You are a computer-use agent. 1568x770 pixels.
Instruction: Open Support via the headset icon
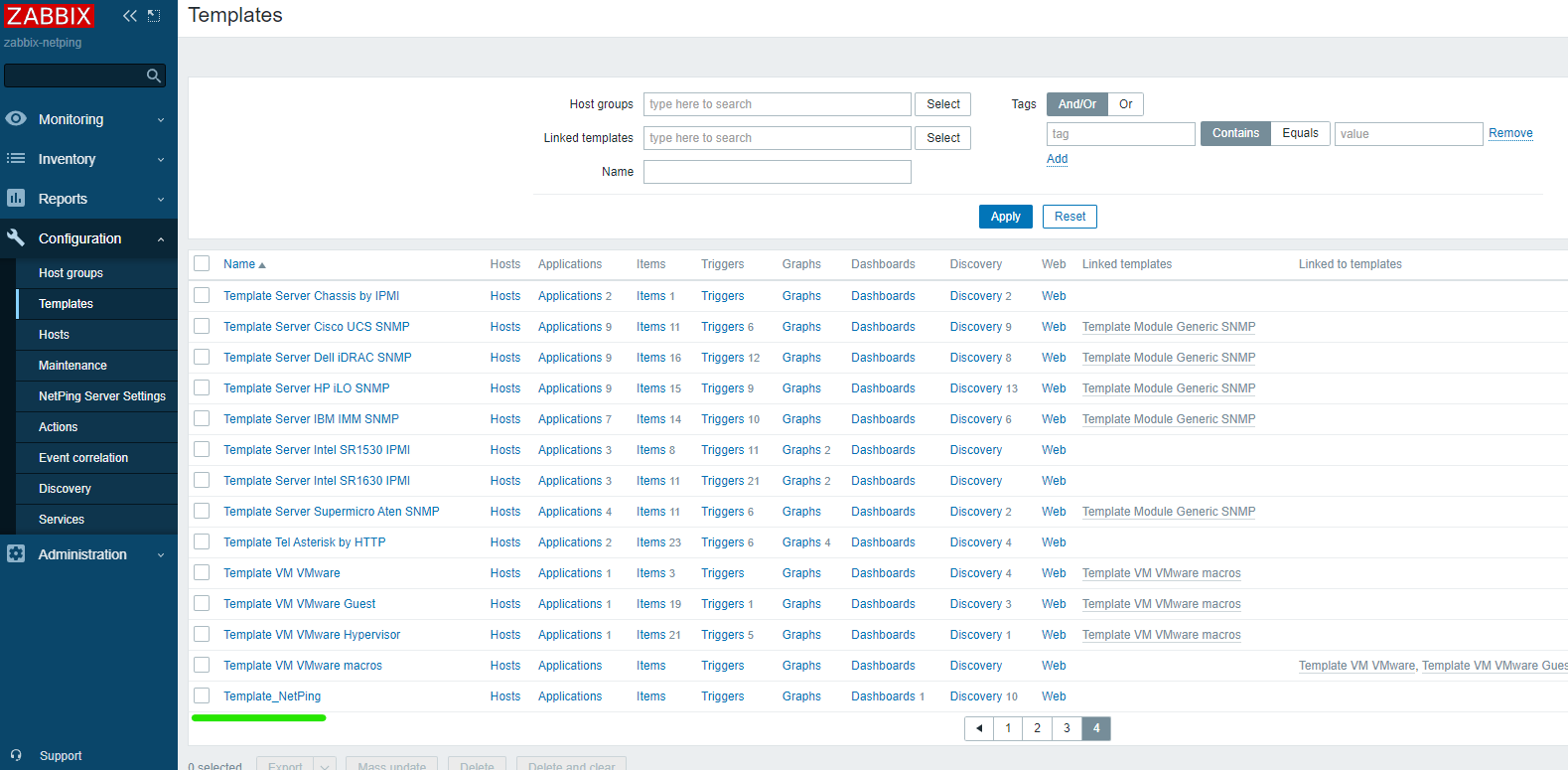pos(16,755)
